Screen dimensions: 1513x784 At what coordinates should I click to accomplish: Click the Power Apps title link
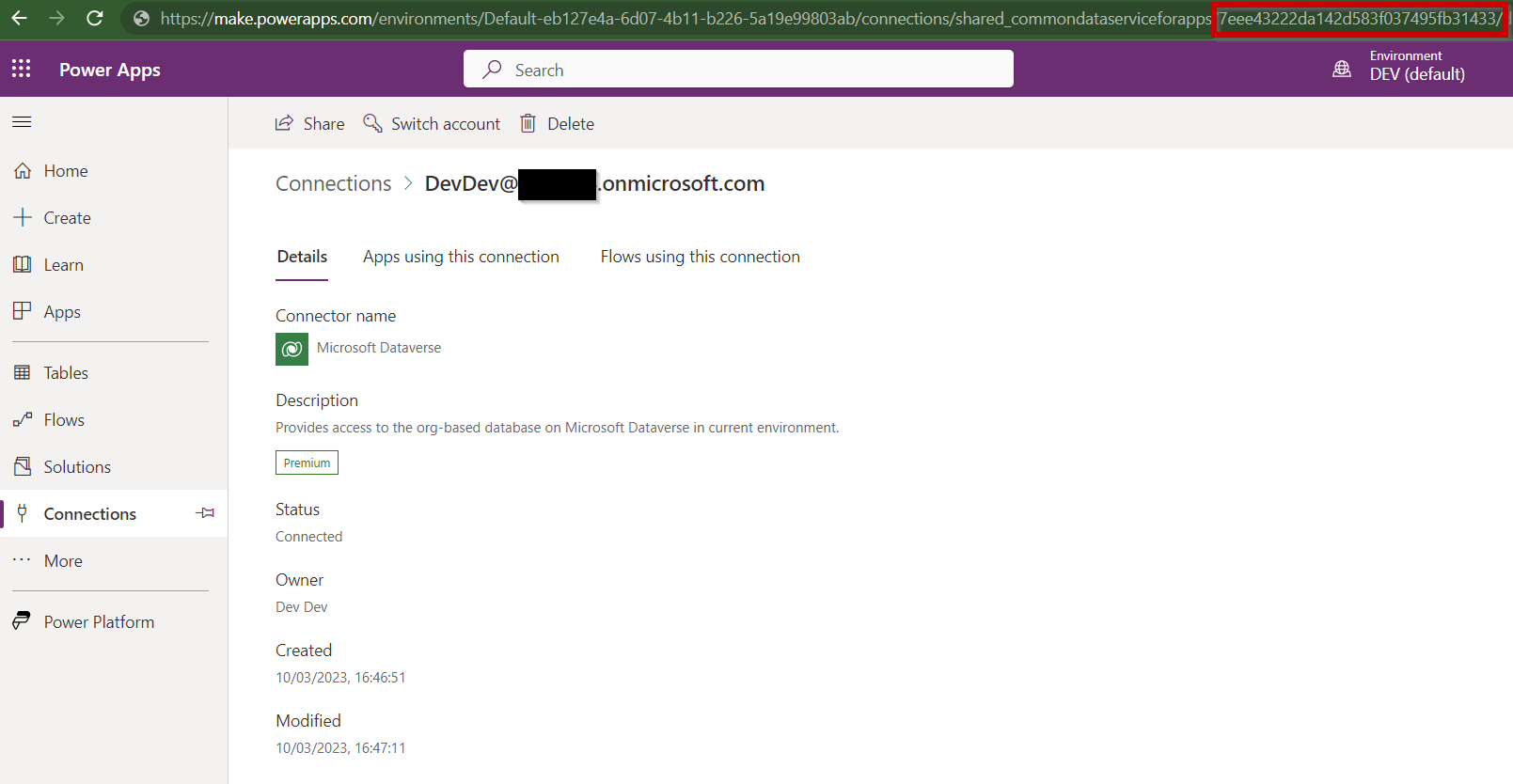pyautogui.click(x=110, y=70)
